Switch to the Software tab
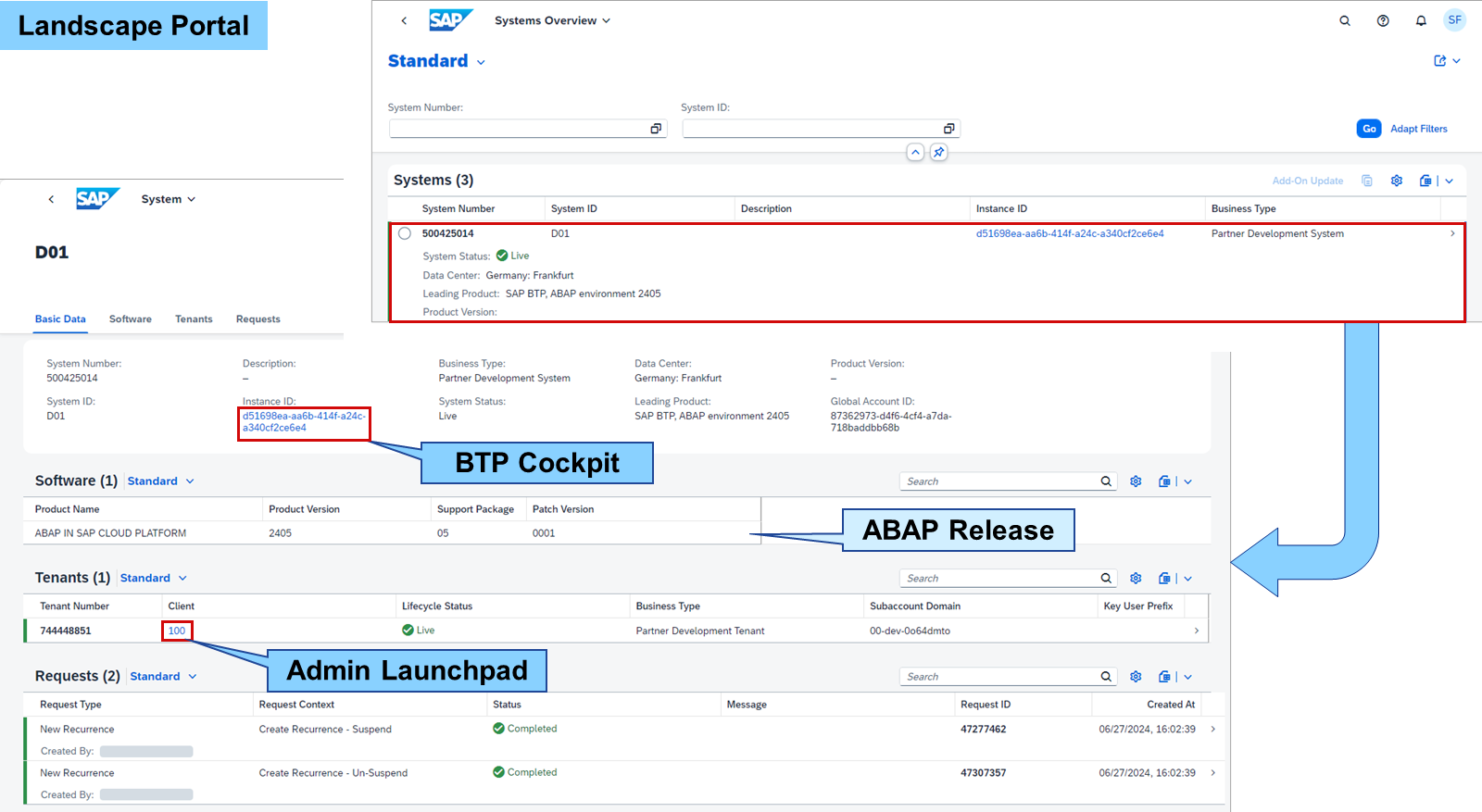1482x812 pixels. click(131, 319)
